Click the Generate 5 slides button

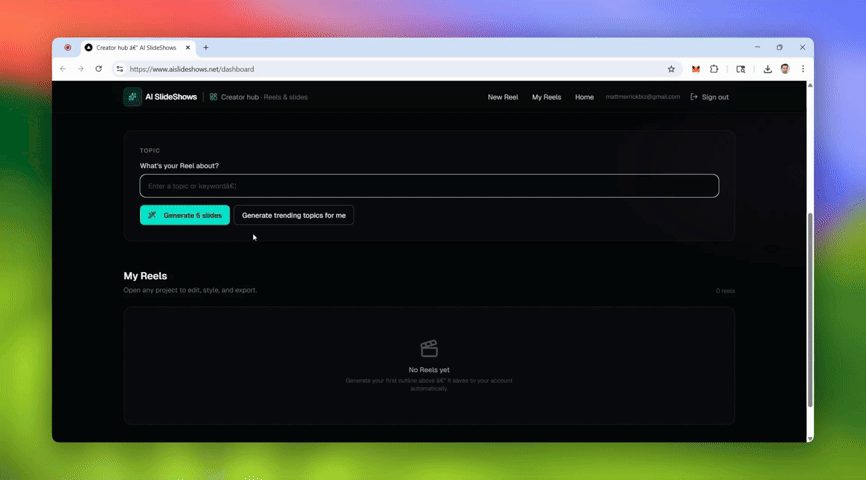click(185, 215)
